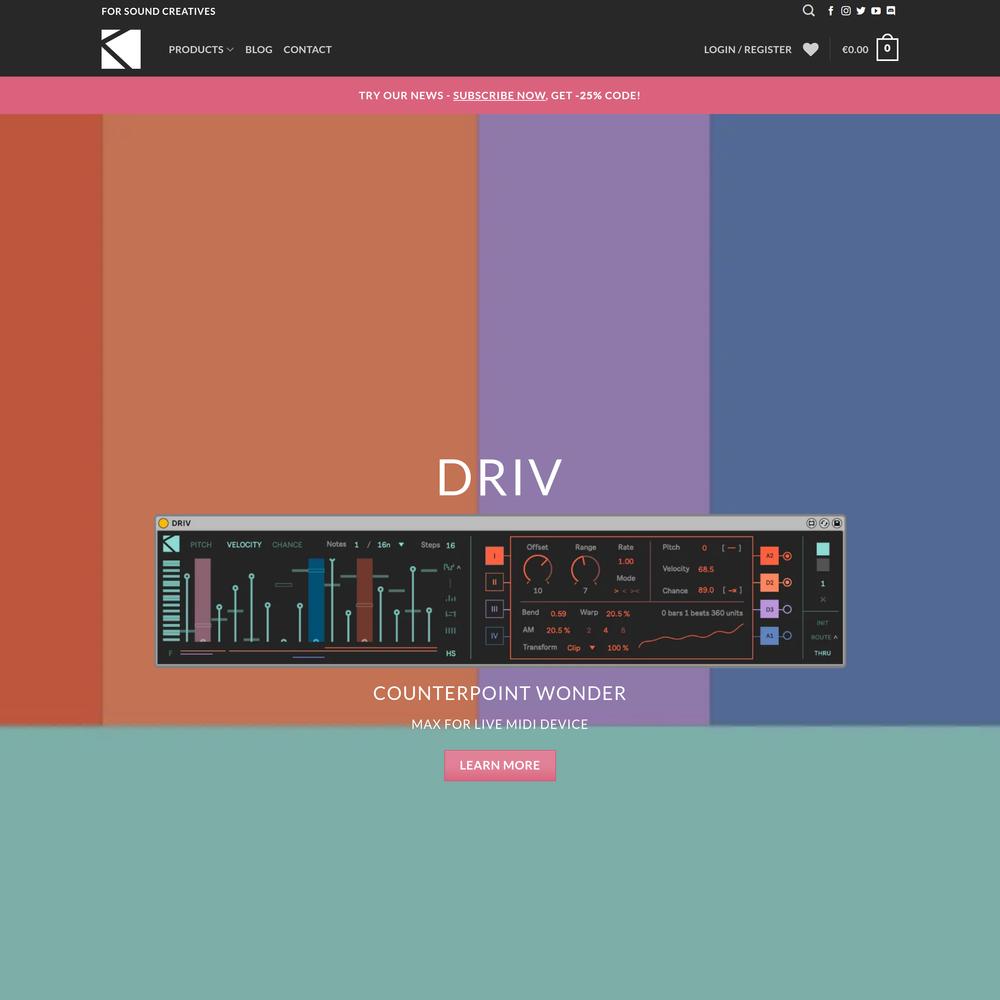The image size is (1000, 1000).
Task: Expand the waveform shape selector with caret
Action: tap(452, 566)
